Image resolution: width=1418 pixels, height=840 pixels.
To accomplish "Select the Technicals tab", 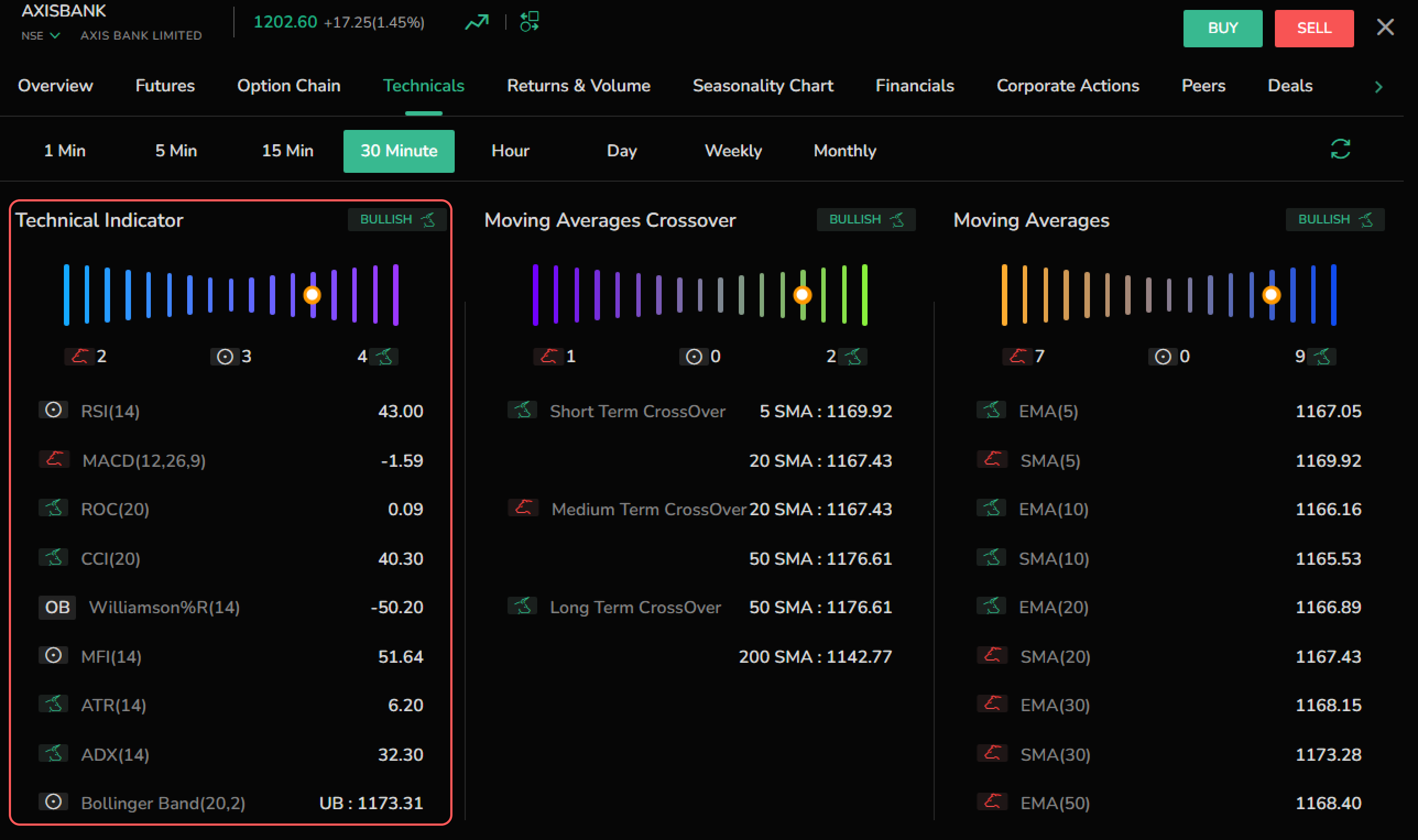I will [423, 85].
